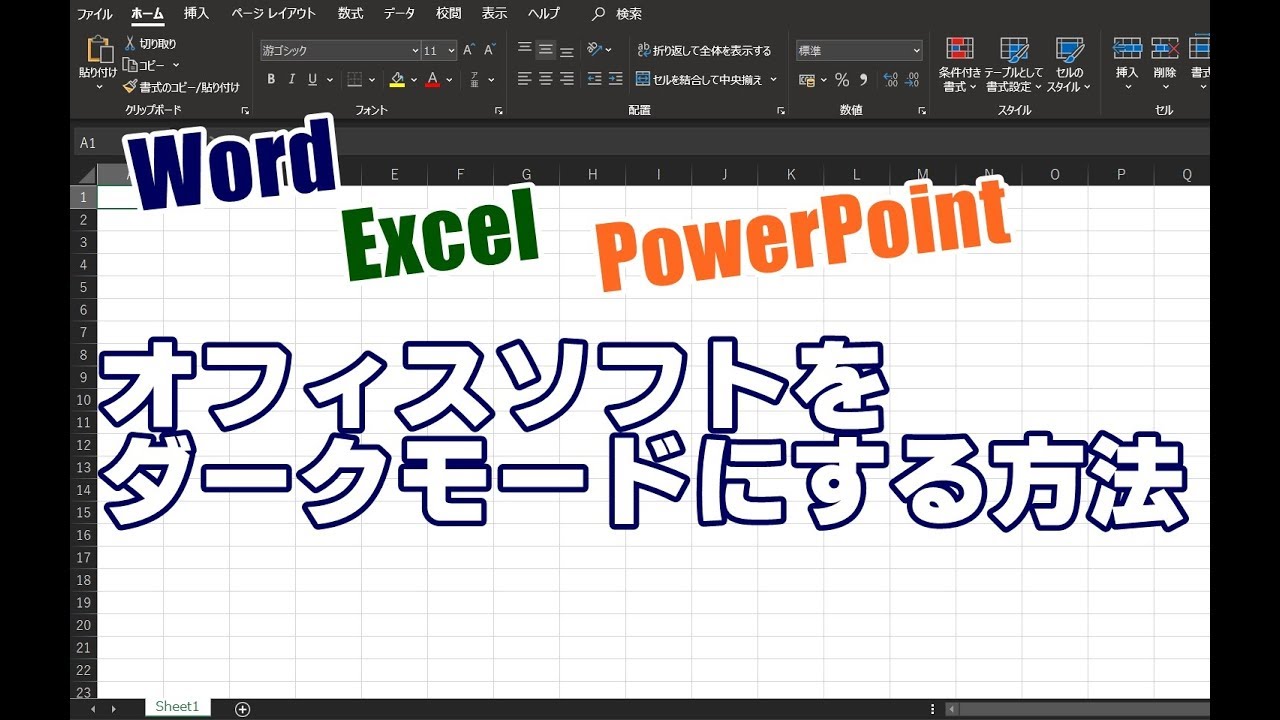Switch to the Formulas (数式) tab
Screen dimensions: 1280x720
click(x=350, y=14)
